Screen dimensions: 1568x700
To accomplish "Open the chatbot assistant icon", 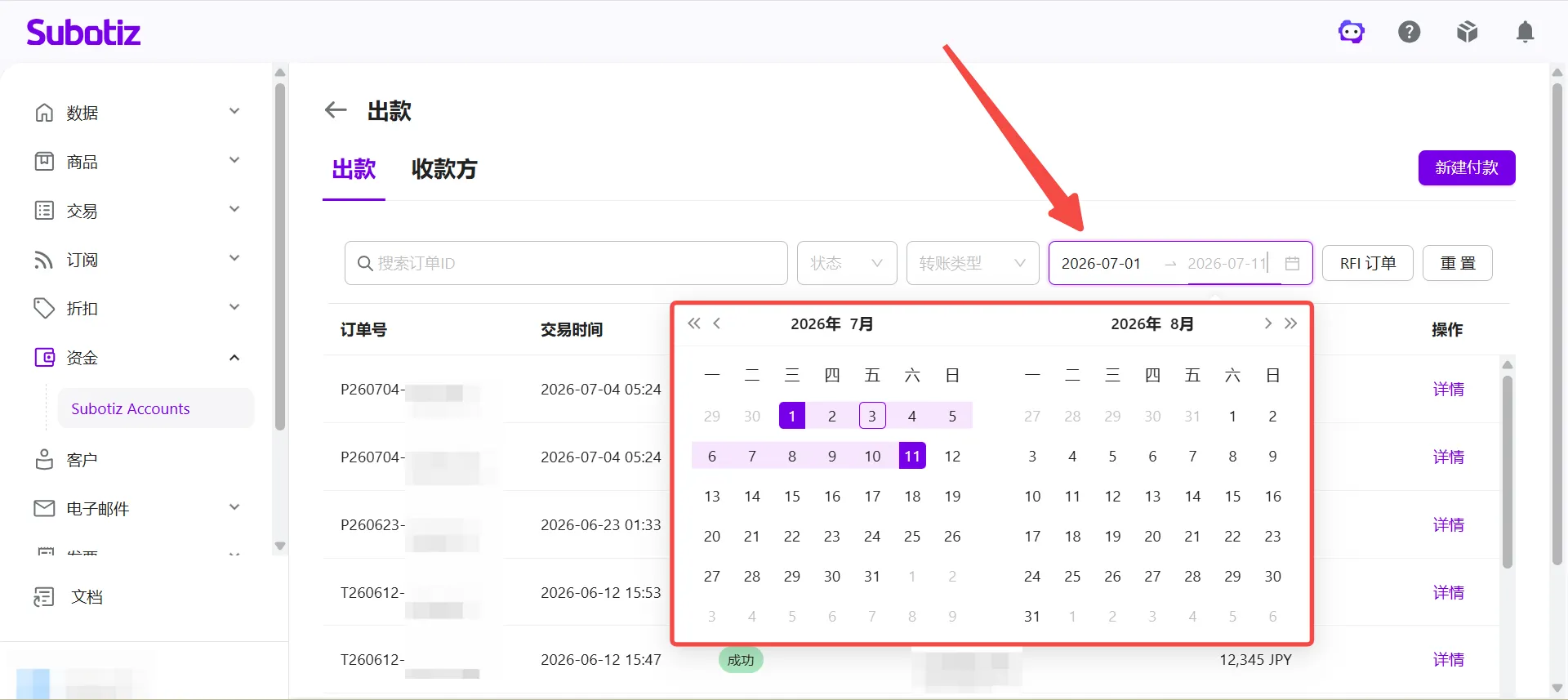I will tap(1352, 32).
